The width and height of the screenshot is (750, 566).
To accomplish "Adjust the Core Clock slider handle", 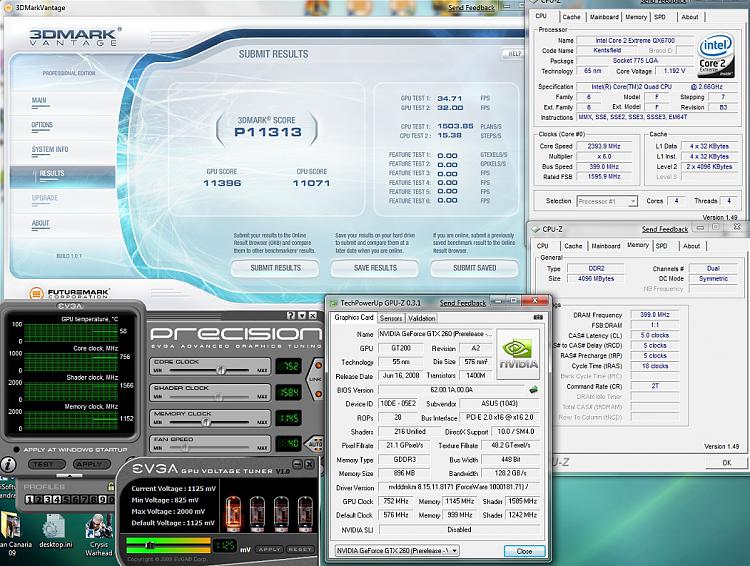I will tap(221, 370).
